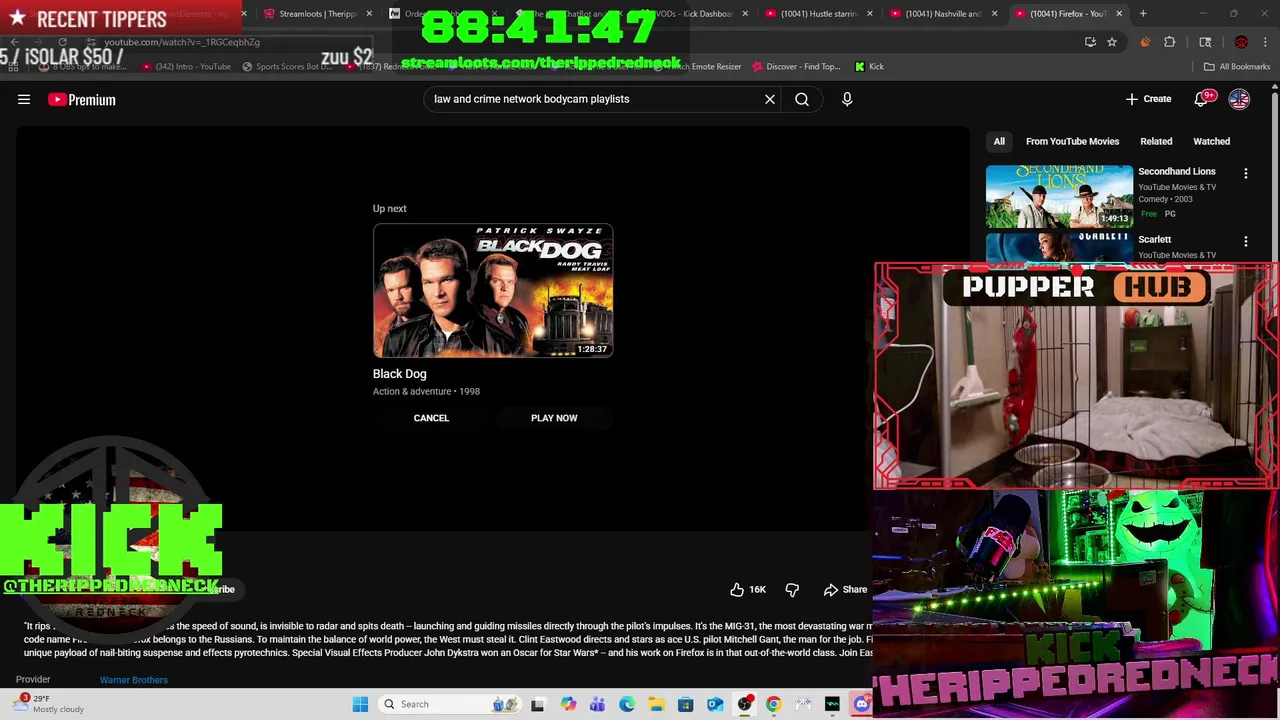Screen dimensions: 1280x720
Task: Open the YouTube guide hamburger menu
Action: (24, 99)
